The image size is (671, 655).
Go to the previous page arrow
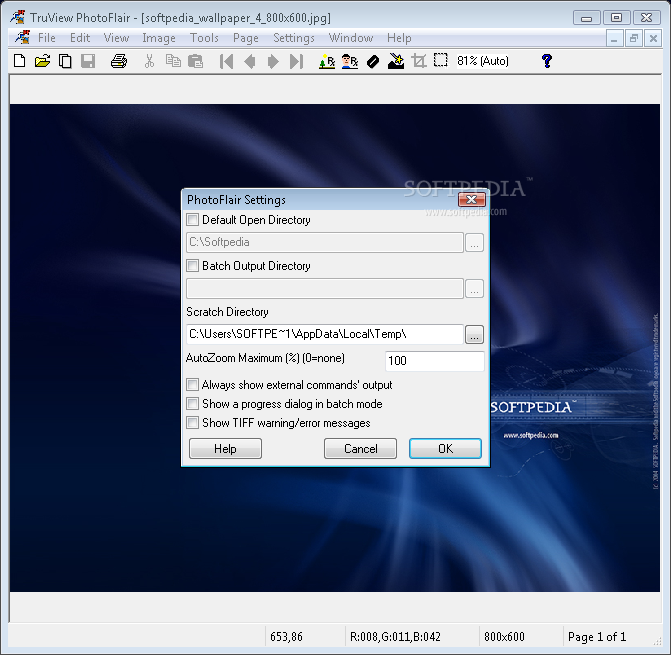tap(250, 61)
